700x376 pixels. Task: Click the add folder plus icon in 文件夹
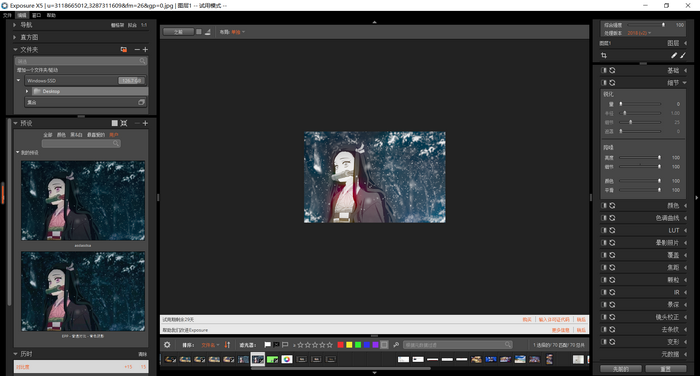[145, 50]
